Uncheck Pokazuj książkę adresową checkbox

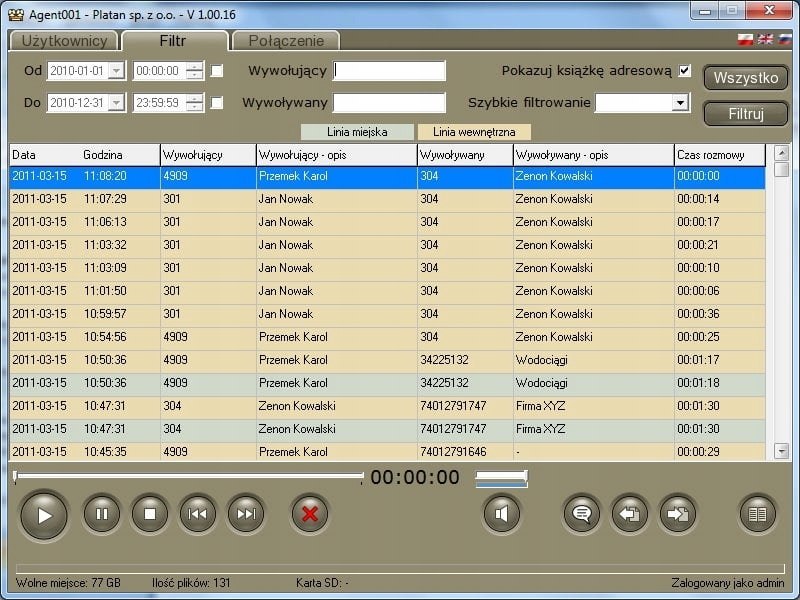click(685, 70)
